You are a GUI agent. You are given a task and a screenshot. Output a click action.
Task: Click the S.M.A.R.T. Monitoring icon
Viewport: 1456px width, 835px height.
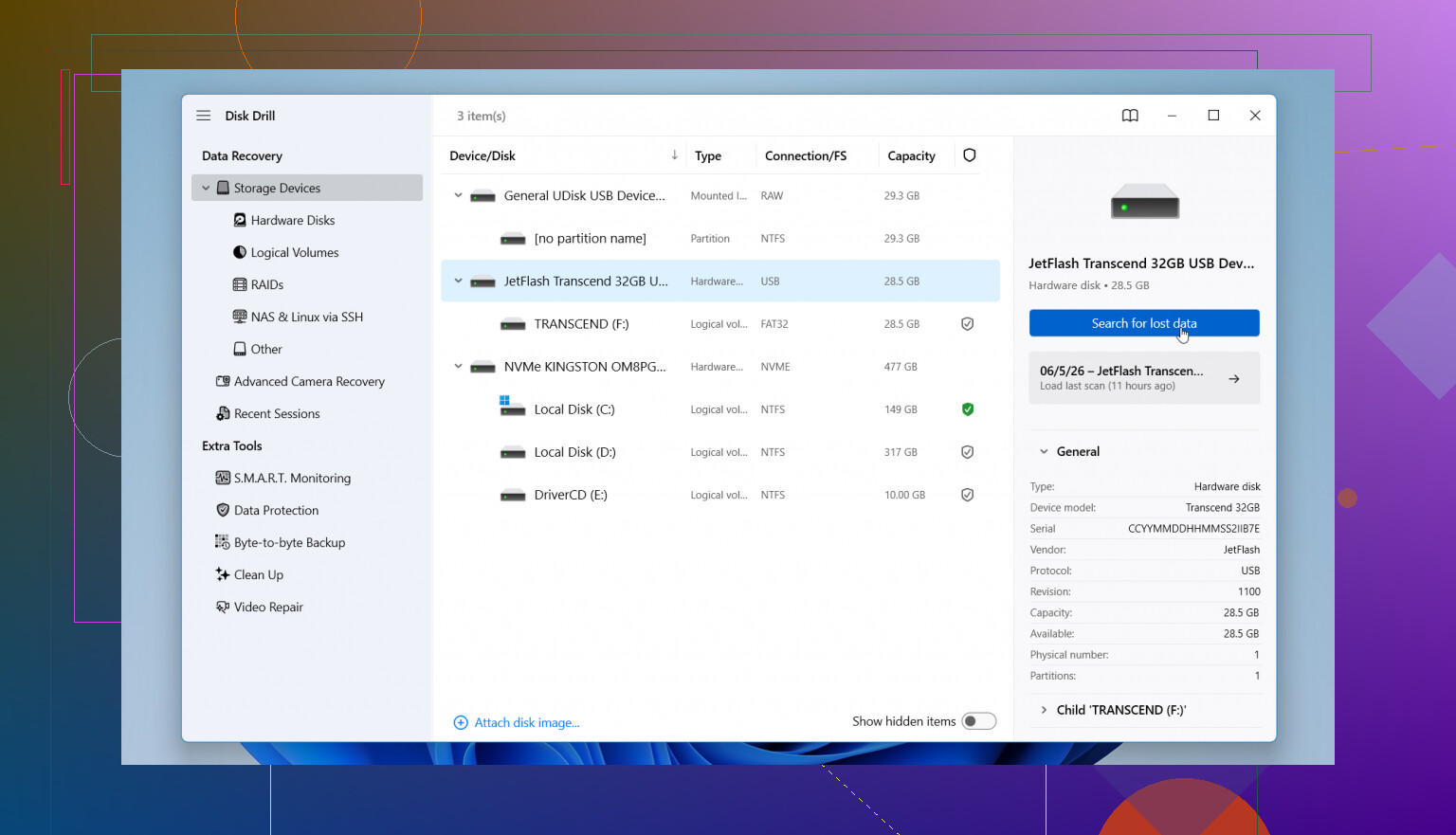[223, 478]
